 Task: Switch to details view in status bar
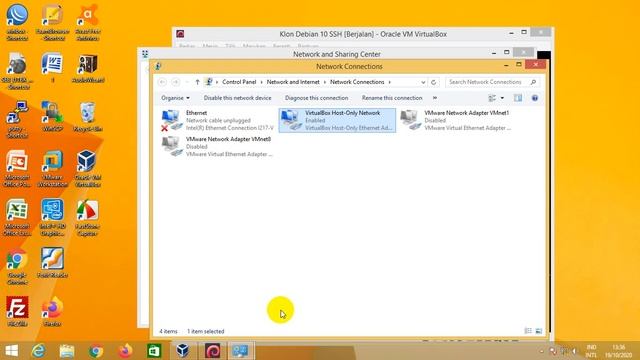click(528, 331)
